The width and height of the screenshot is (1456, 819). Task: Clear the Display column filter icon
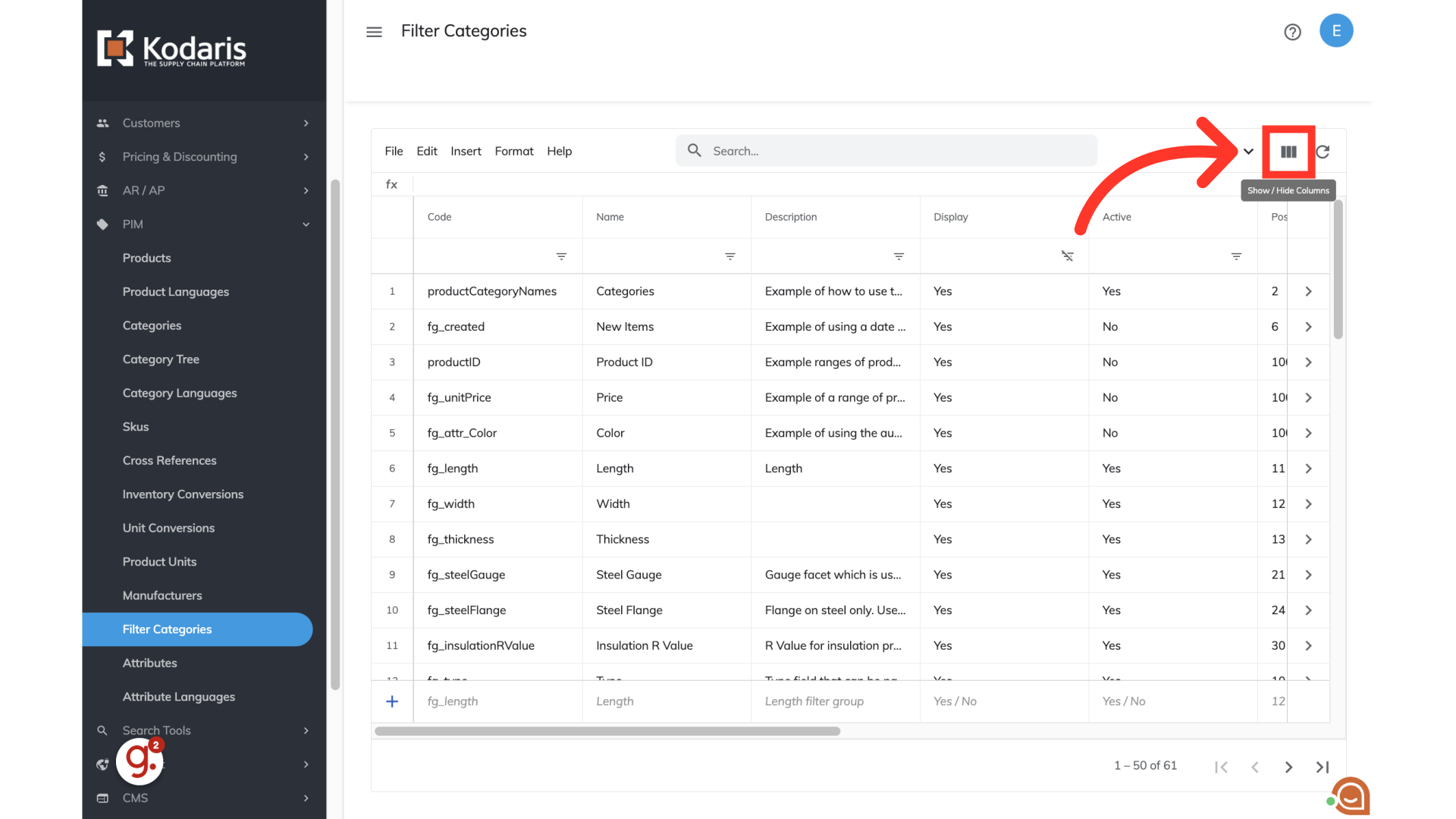[1067, 256]
